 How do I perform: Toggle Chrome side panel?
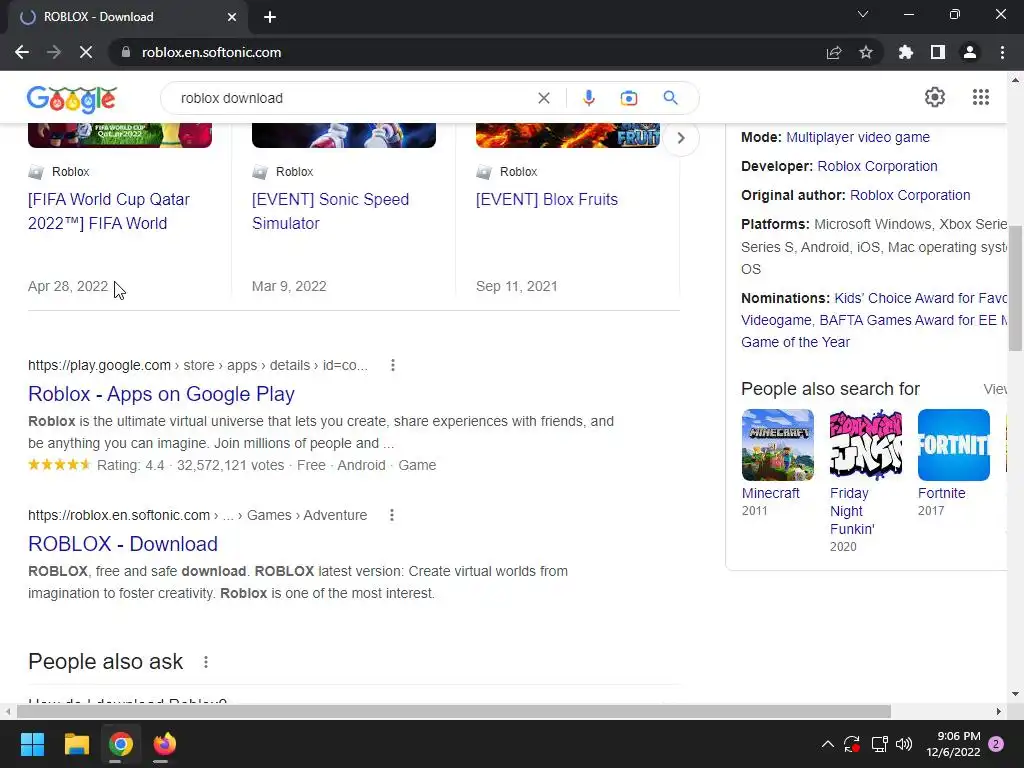click(x=938, y=52)
